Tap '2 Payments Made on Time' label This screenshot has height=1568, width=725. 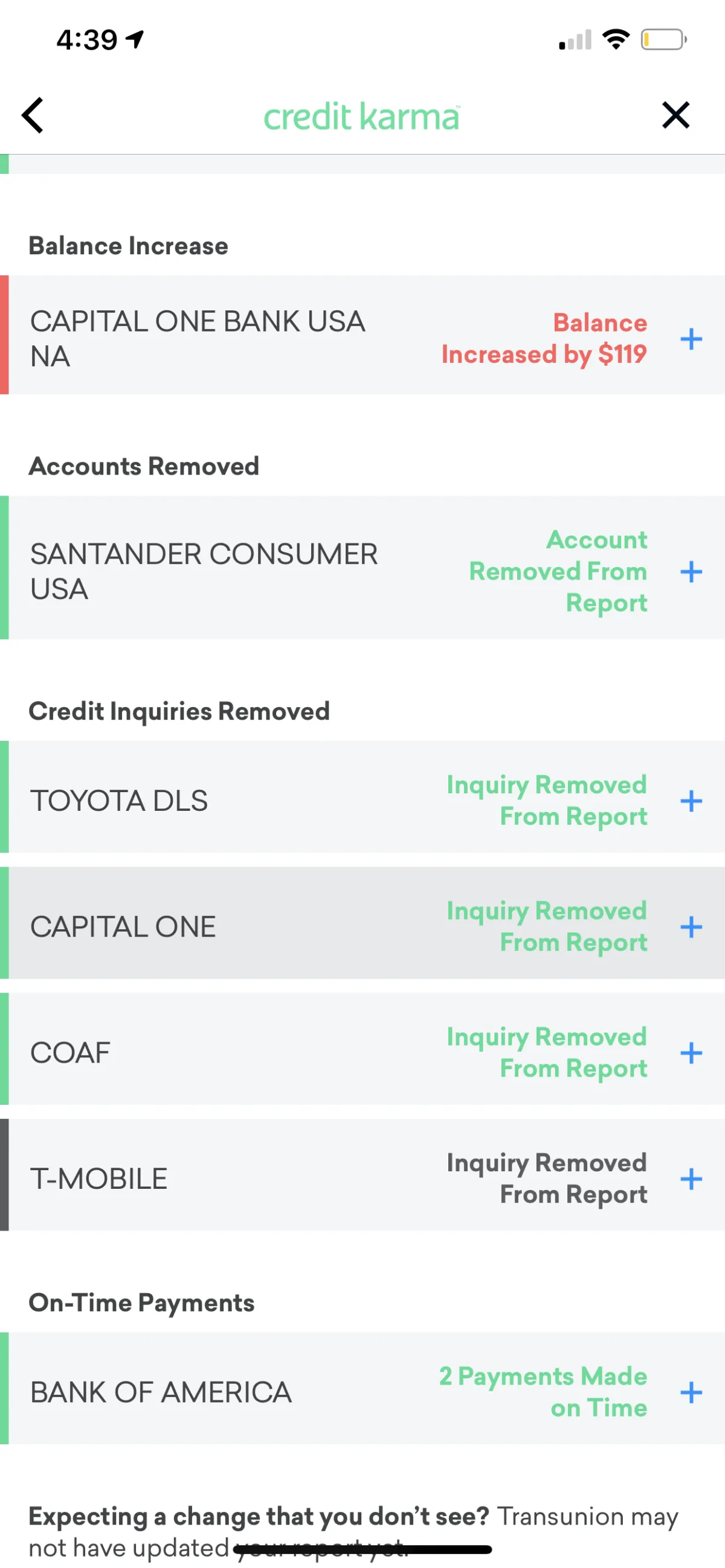tap(542, 1392)
